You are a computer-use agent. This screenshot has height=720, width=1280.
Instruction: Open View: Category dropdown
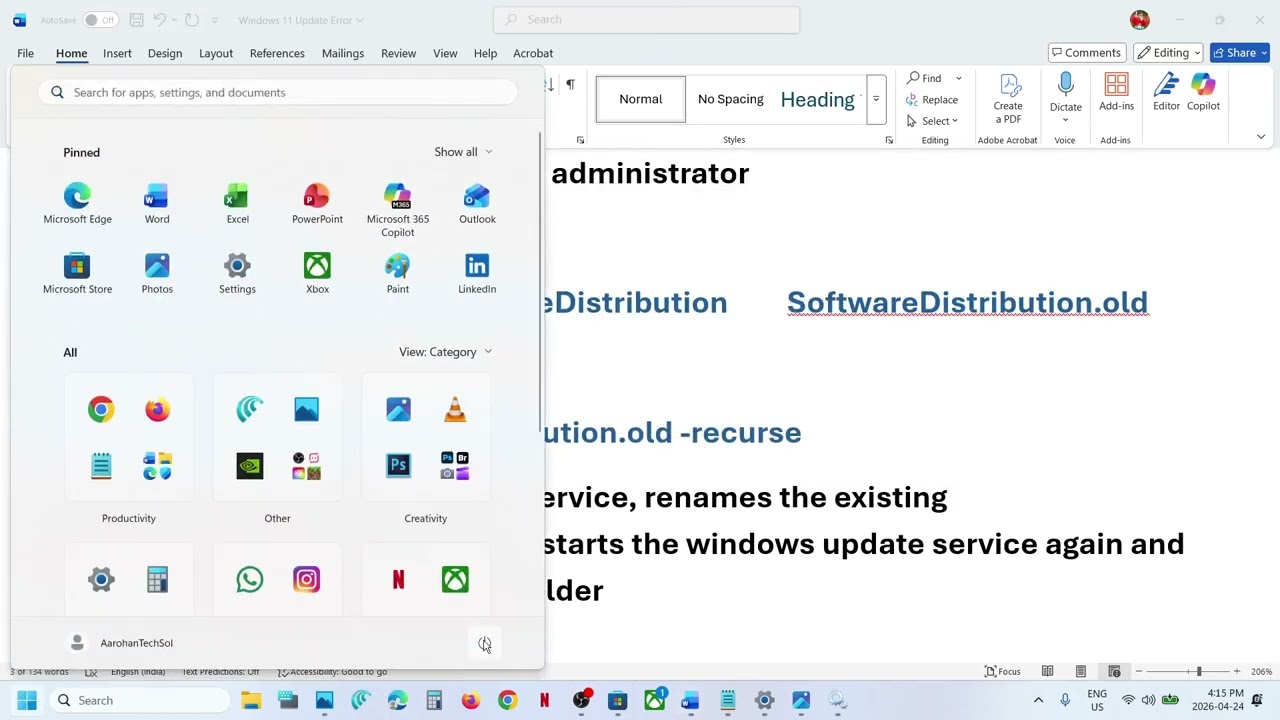click(445, 352)
